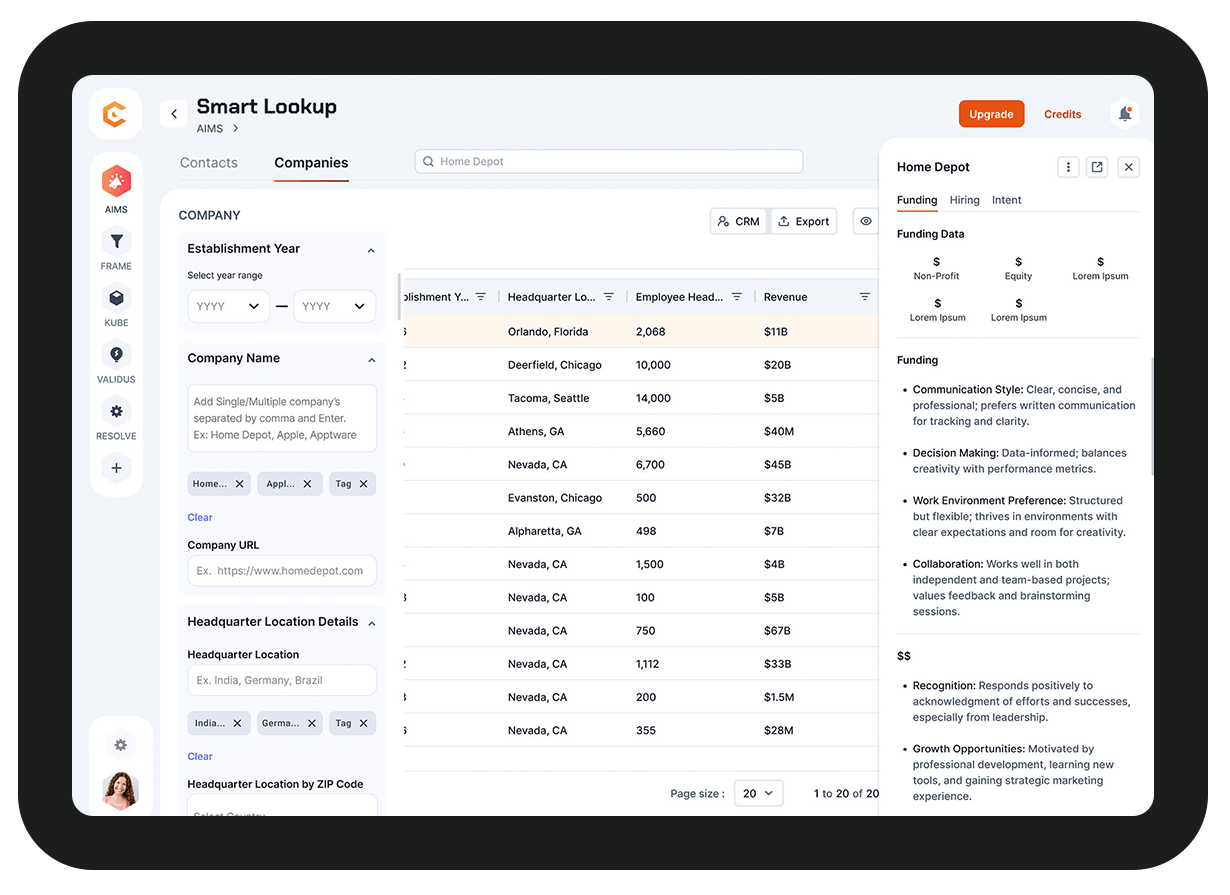Toggle column visibility eye icon
Screen dimensions: 1230x895
(866, 221)
